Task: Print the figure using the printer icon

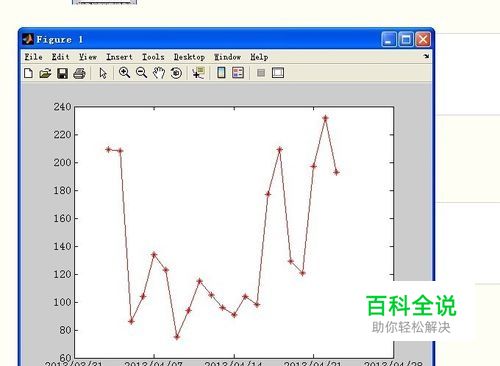Action: [79, 73]
